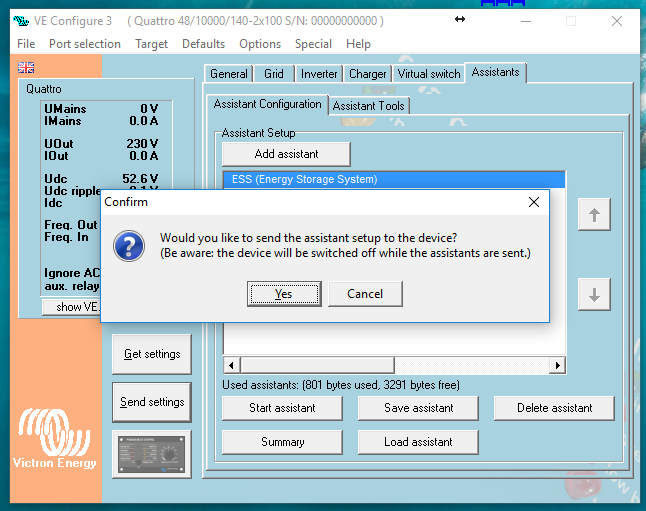Click the Quattro panel label

point(44,89)
